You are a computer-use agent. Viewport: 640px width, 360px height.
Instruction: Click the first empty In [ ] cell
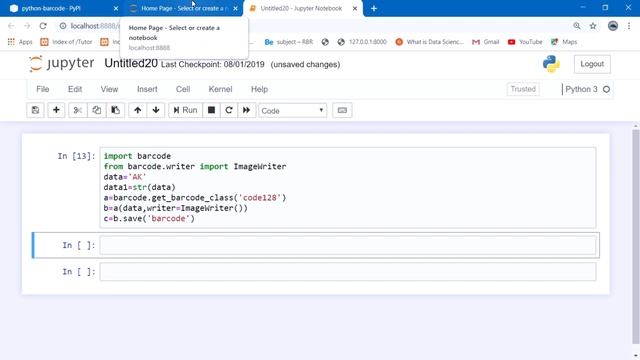(x=348, y=245)
